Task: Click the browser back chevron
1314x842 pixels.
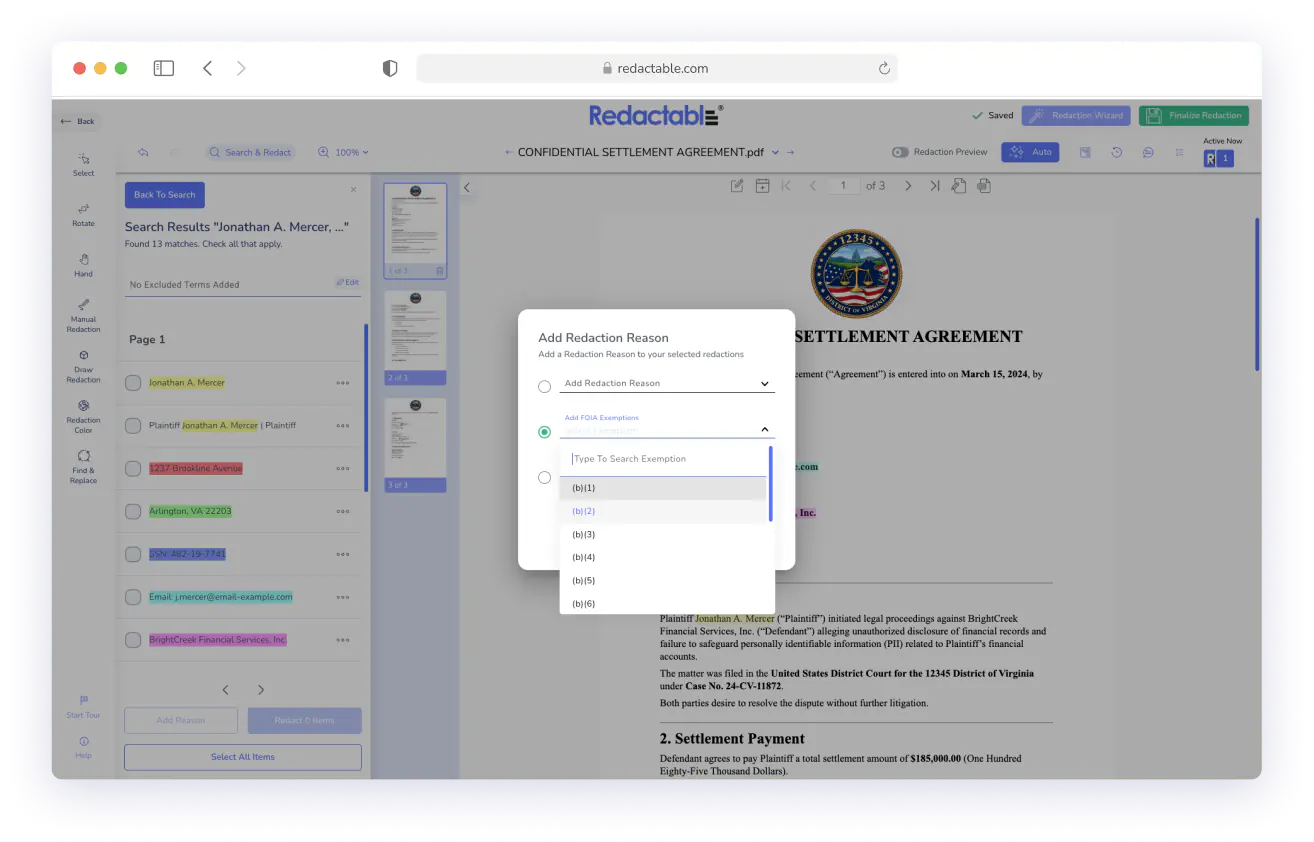Action: pyautogui.click(x=207, y=68)
